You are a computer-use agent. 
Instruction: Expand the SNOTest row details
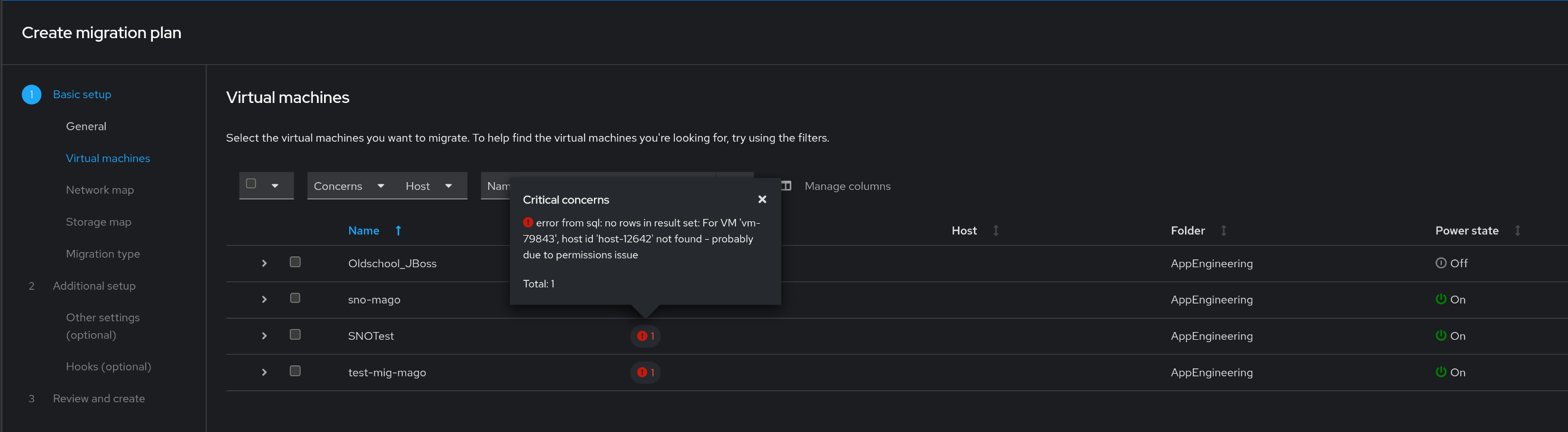tap(264, 336)
